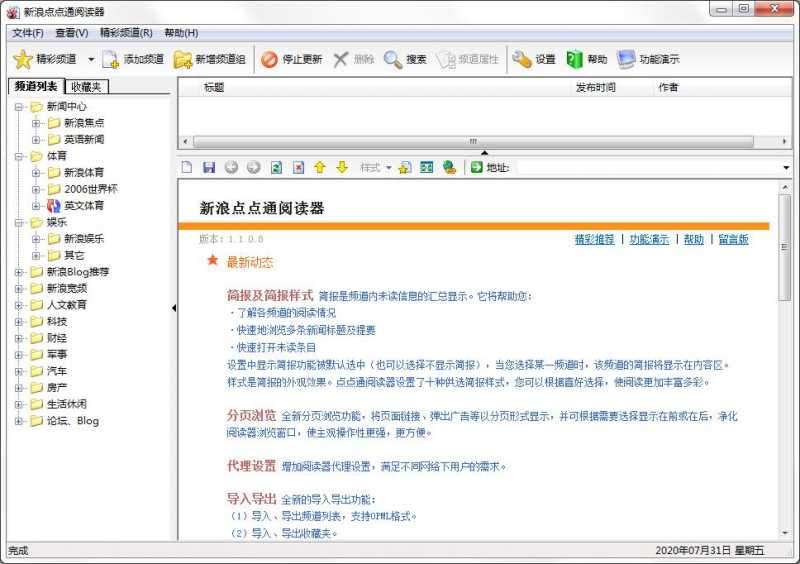Switch to the 频道列表 tab
Viewport: 800px width, 564px height.
36,86
